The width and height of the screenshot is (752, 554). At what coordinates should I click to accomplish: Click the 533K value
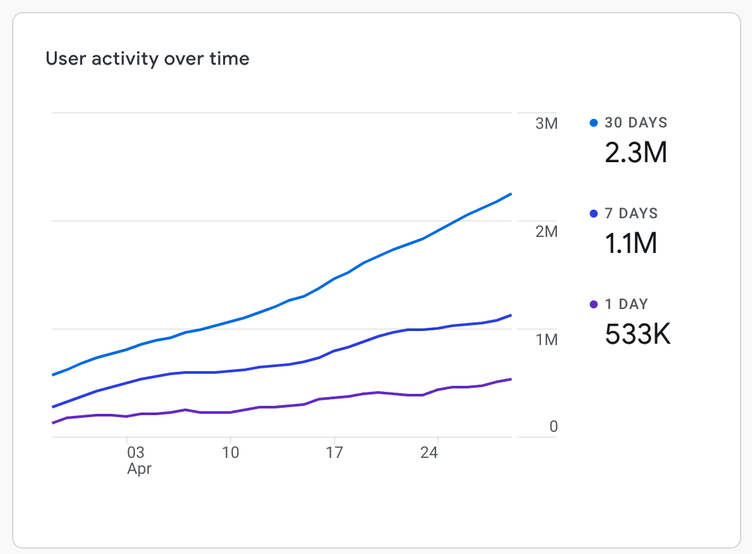[x=638, y=334]
